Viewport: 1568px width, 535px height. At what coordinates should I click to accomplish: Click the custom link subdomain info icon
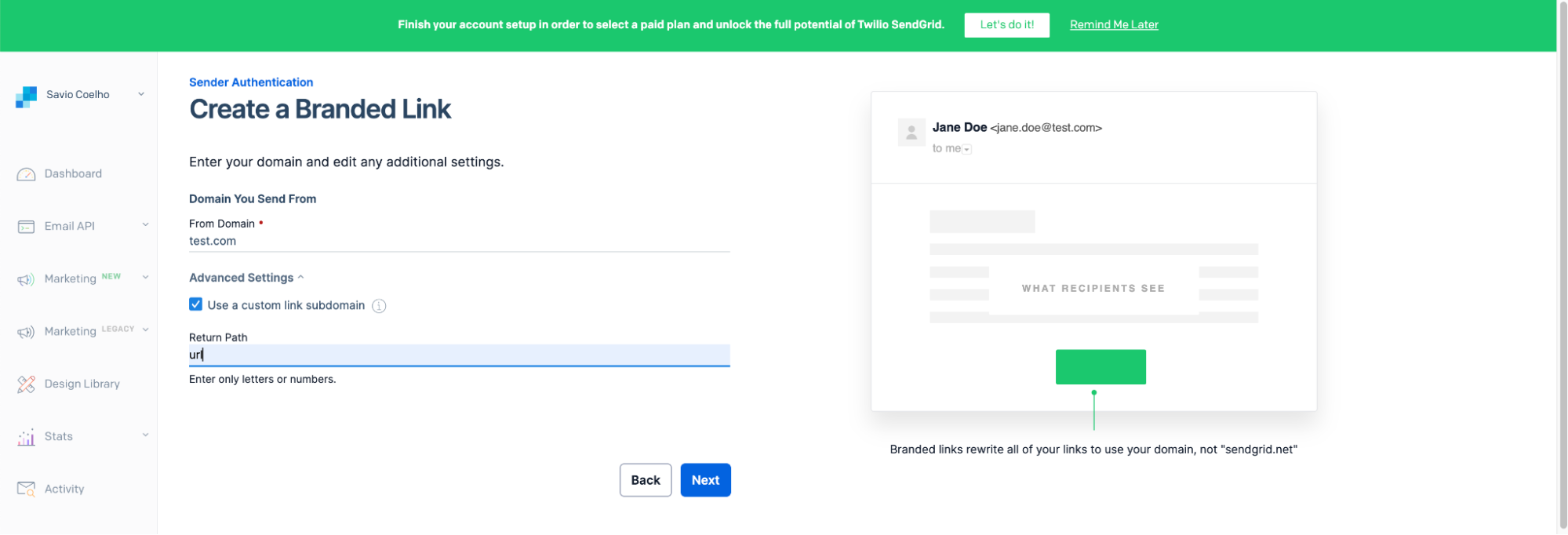pyautogui.click(x=379, y=306)
